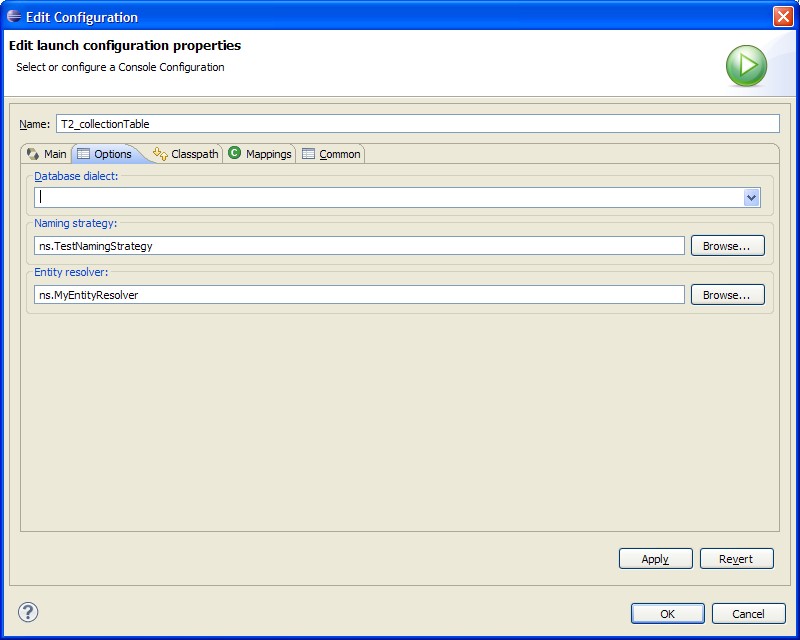Click the Common tab table icon
The height and width of the screenshot is (640, 800).
[308, 154]
